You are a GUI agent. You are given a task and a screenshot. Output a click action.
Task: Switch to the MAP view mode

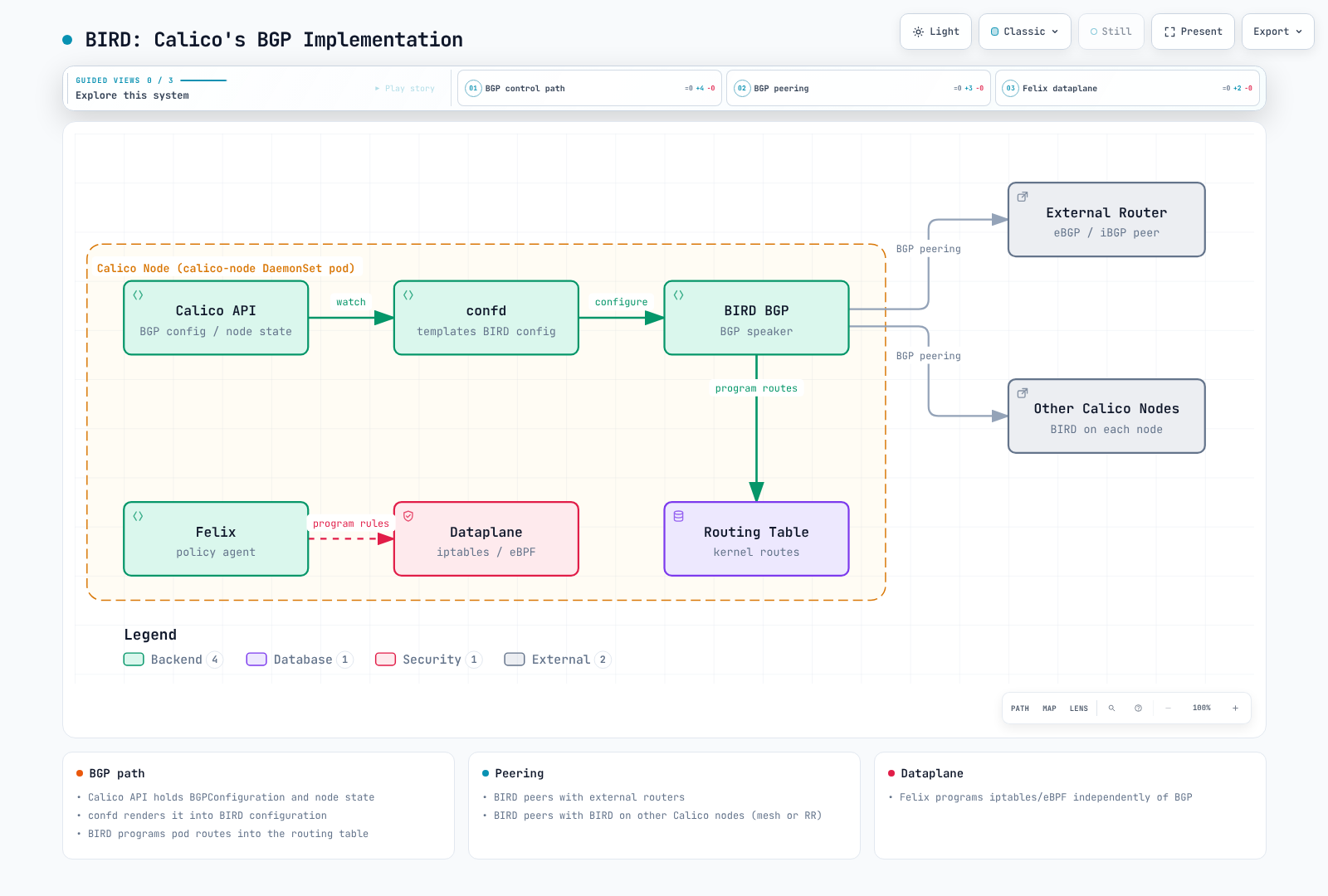(1049, 709)
